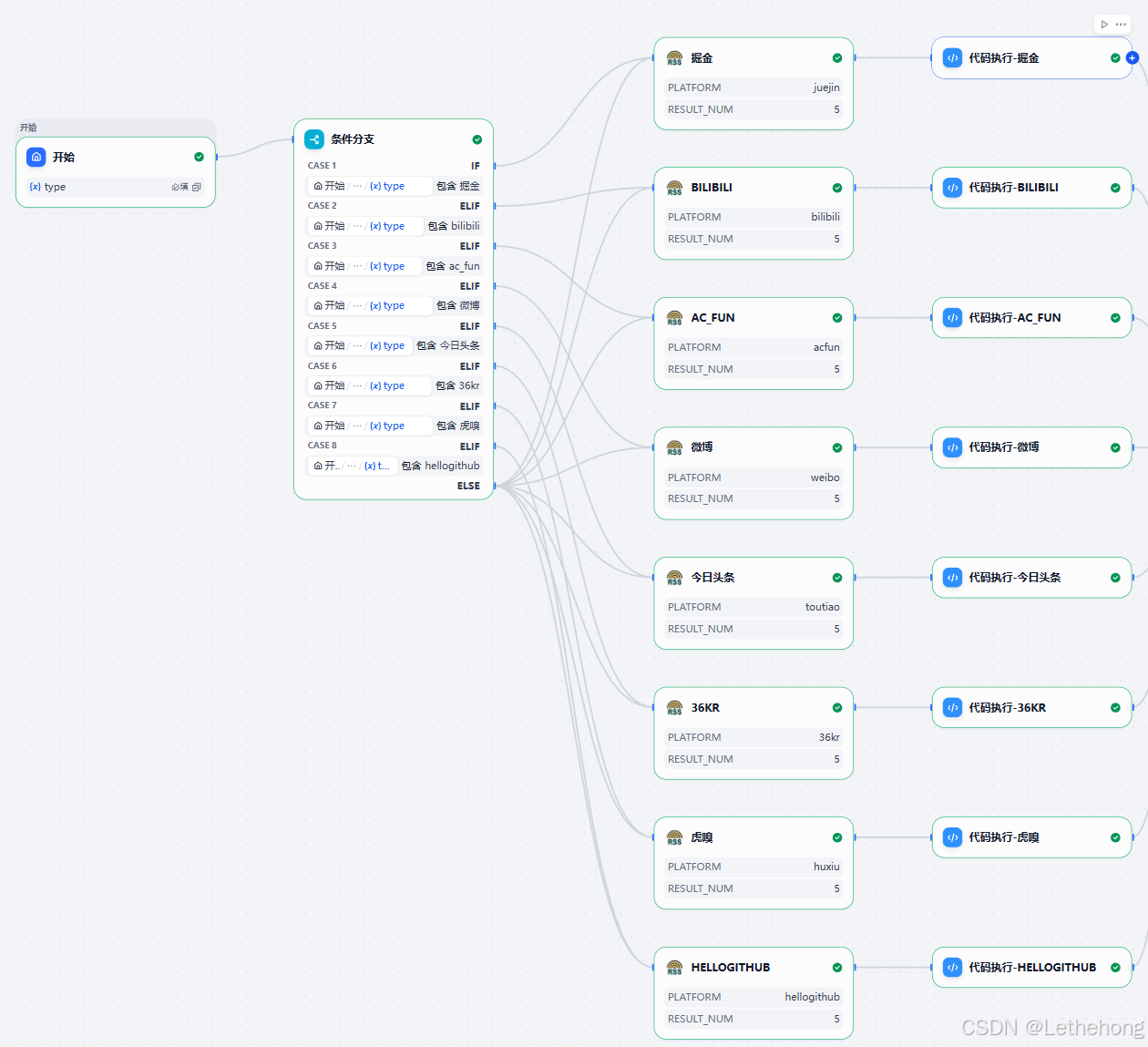
Task: Select the 开始 node title
Action: pyautogui.click(x=64, y=157)
